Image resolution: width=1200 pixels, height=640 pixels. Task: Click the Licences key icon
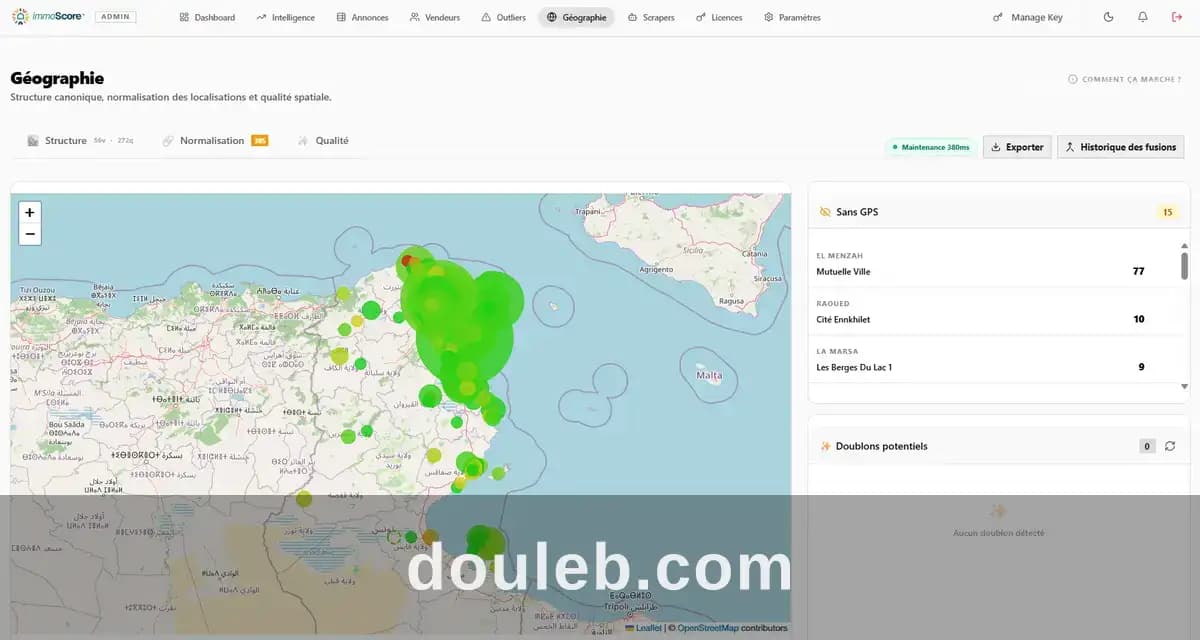[x=701, y=17]
